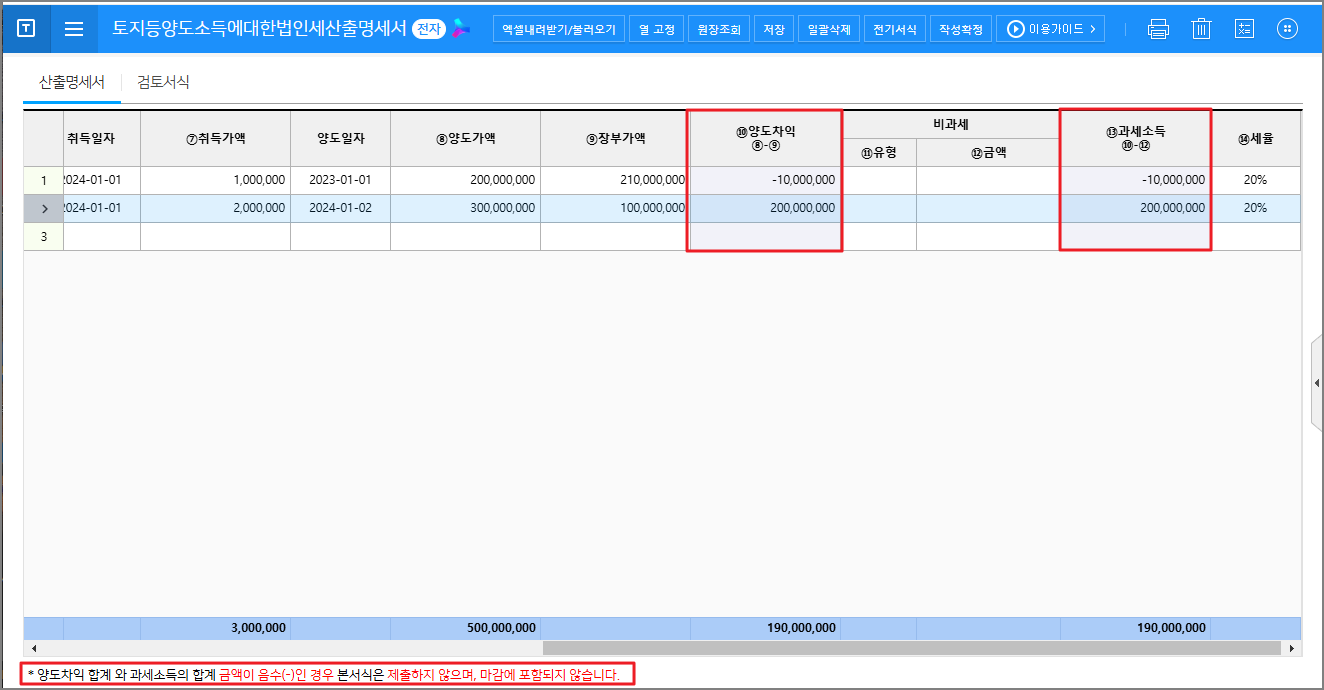Open the 이용가이드 with the play icon
The image size is (1324, 690).
coord(1050,28)
